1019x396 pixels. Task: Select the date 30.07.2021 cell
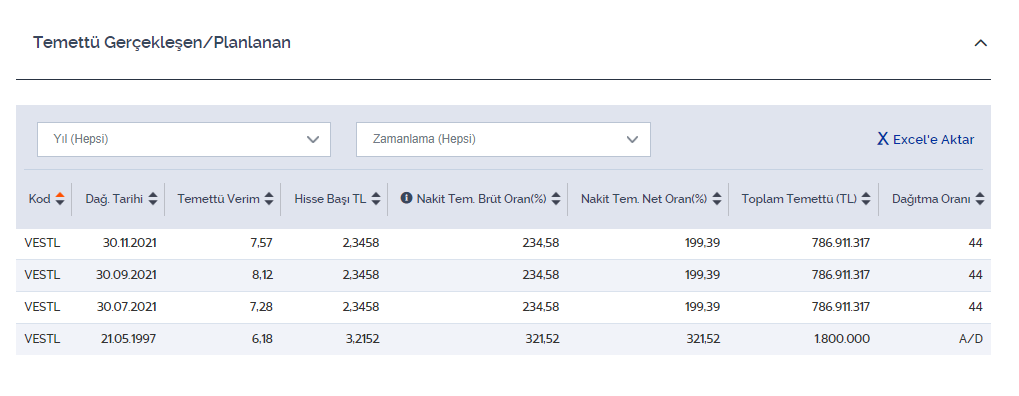point(127,307)
